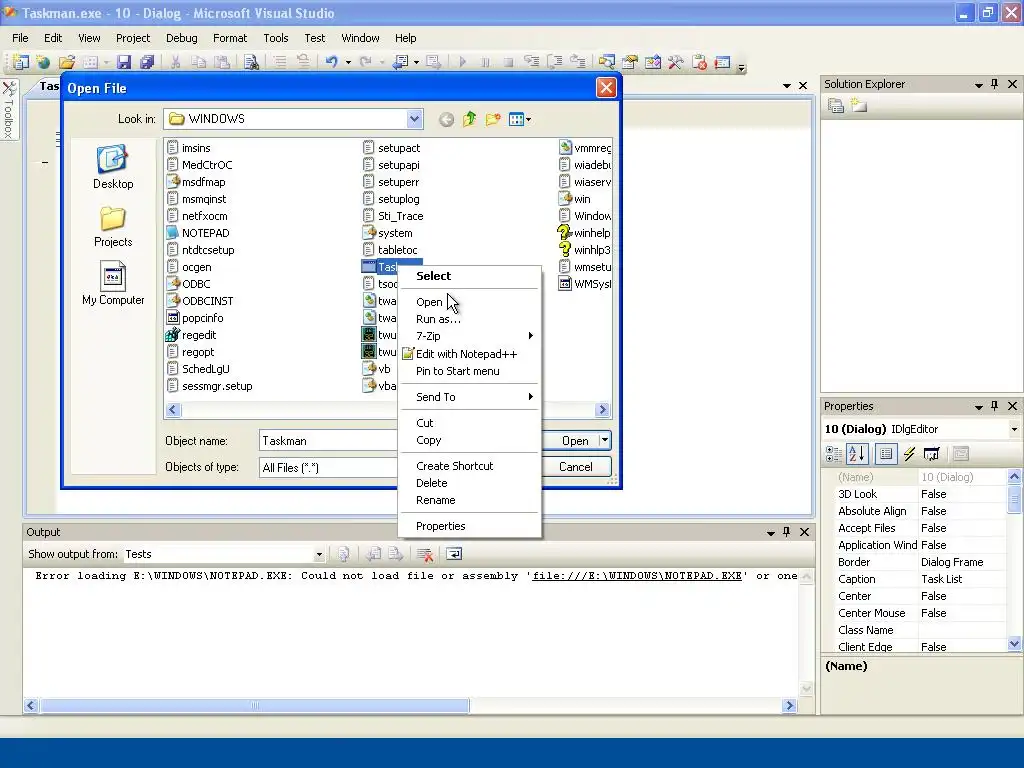Toggle auto-hide pin on Output panel
The height and width of the screenshot is (768, 1024).
click(787, 532)
